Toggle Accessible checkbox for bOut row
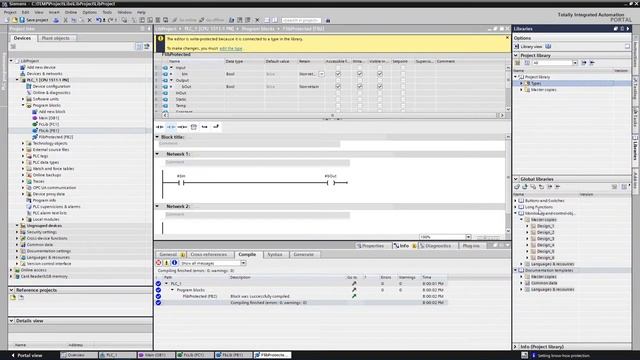This screenshot has height=360, width=640. 338,87
